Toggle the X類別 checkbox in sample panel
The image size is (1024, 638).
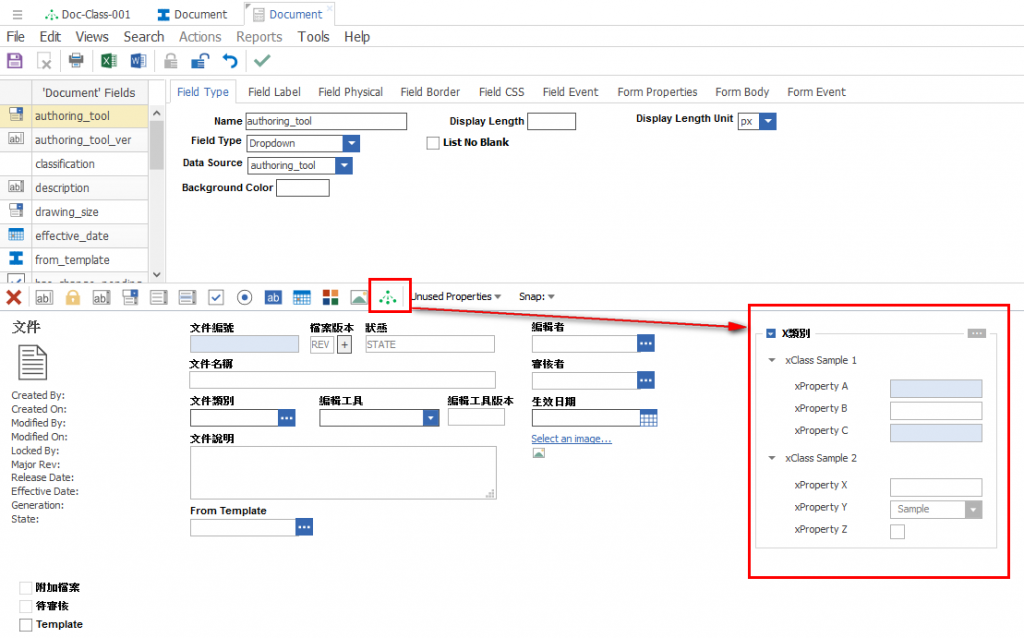coord(771,334)
